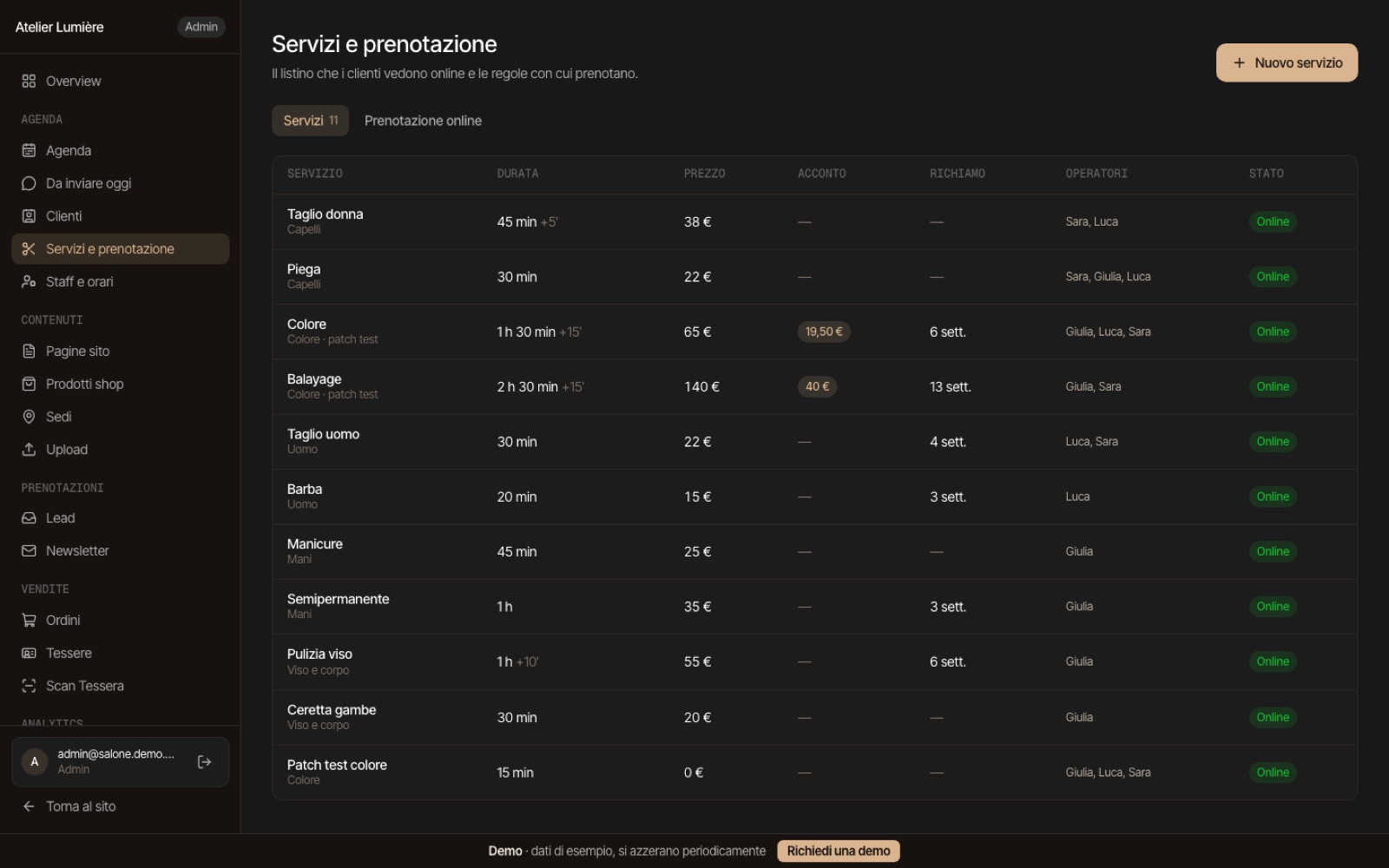Select the Pulizia viso service
This screenshot has width=1389, height=868.
[x=319, y=654]
